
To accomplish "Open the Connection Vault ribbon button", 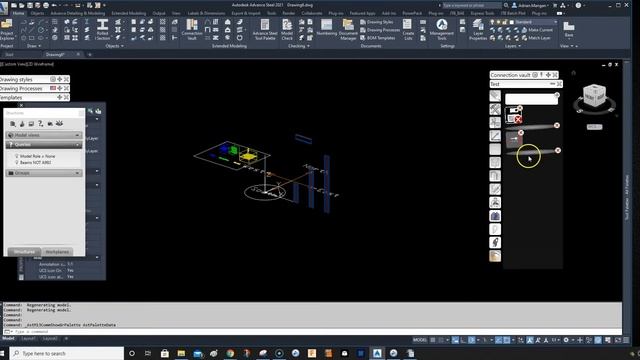I will point(192,29).
